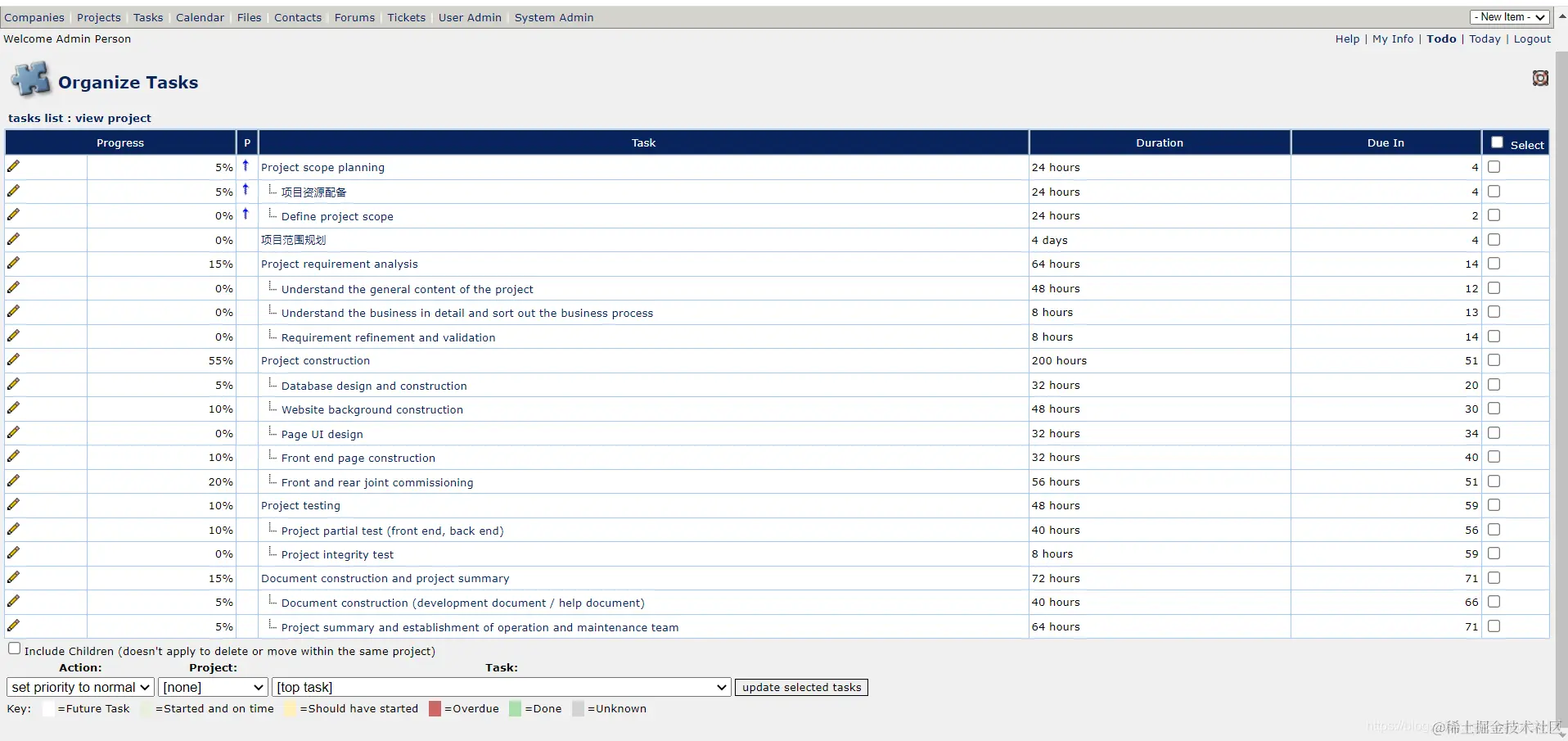Open the Companies menu item
Image resolution: width=1568 pixels, height=741 pixels.
pos(34,17)
